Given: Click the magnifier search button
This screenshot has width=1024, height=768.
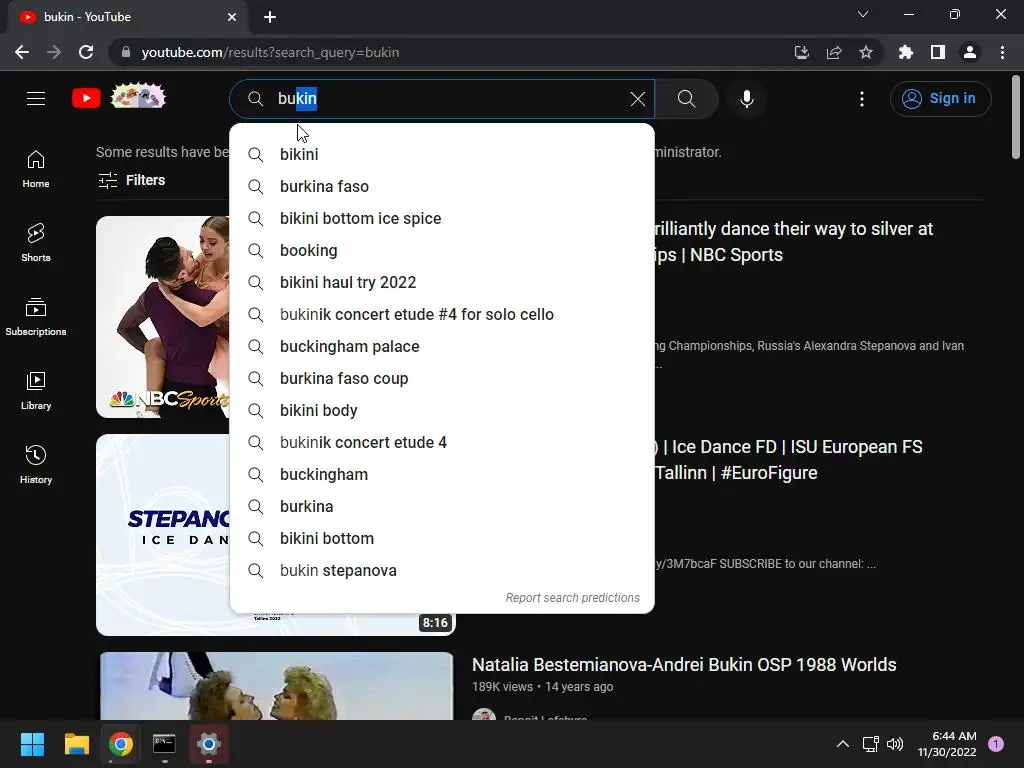Looking at the screenshot, I should [686, 99].
